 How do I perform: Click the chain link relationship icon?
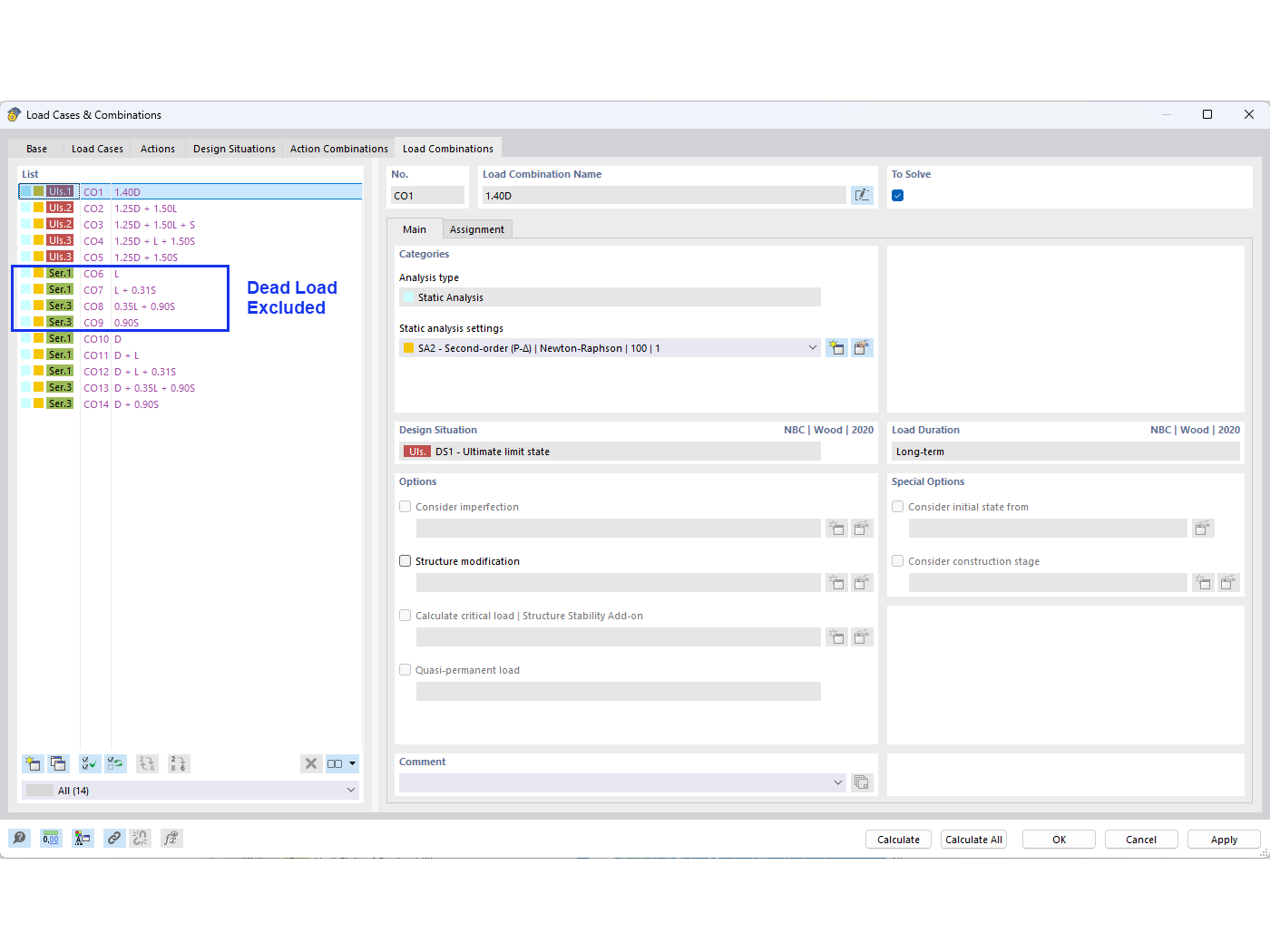[x=113, y=838]
